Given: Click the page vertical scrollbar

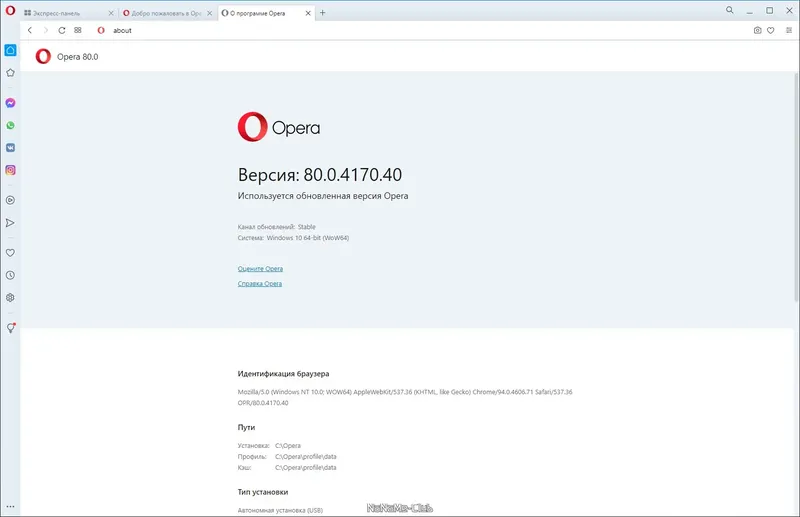Looking at the screenshot, I should (796, 186).
